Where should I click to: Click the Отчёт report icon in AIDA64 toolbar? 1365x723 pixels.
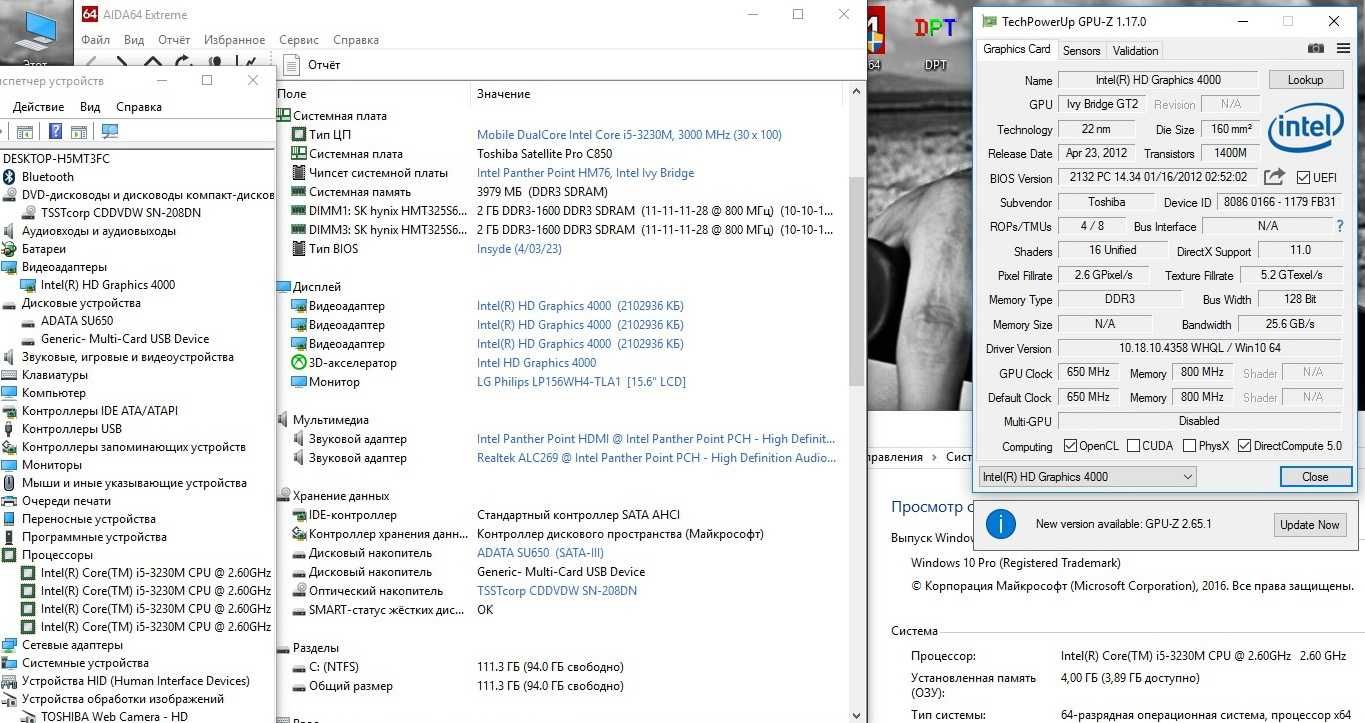[292, 64]
